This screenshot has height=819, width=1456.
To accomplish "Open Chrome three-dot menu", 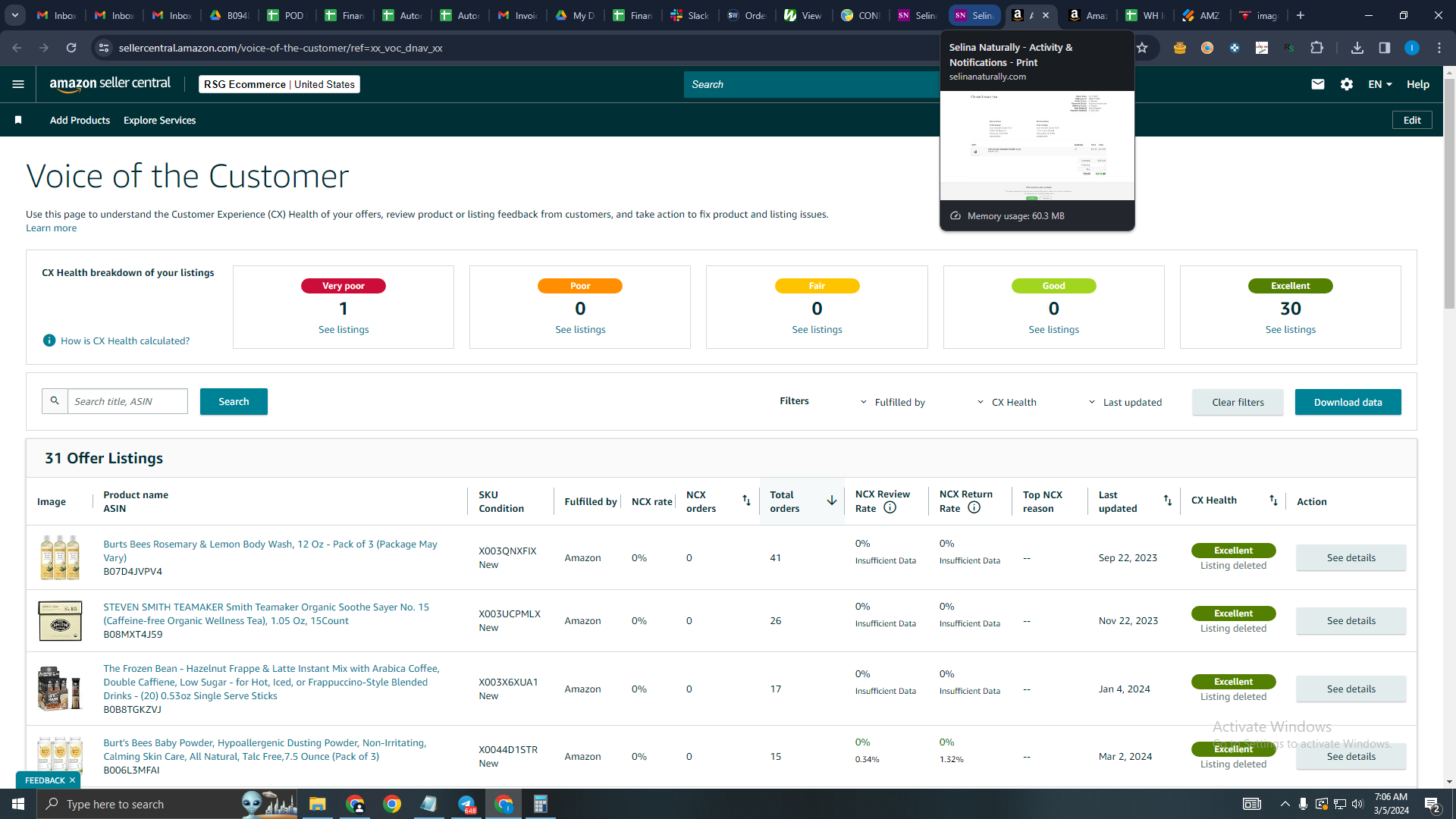I will click(x=1439, y=48).
